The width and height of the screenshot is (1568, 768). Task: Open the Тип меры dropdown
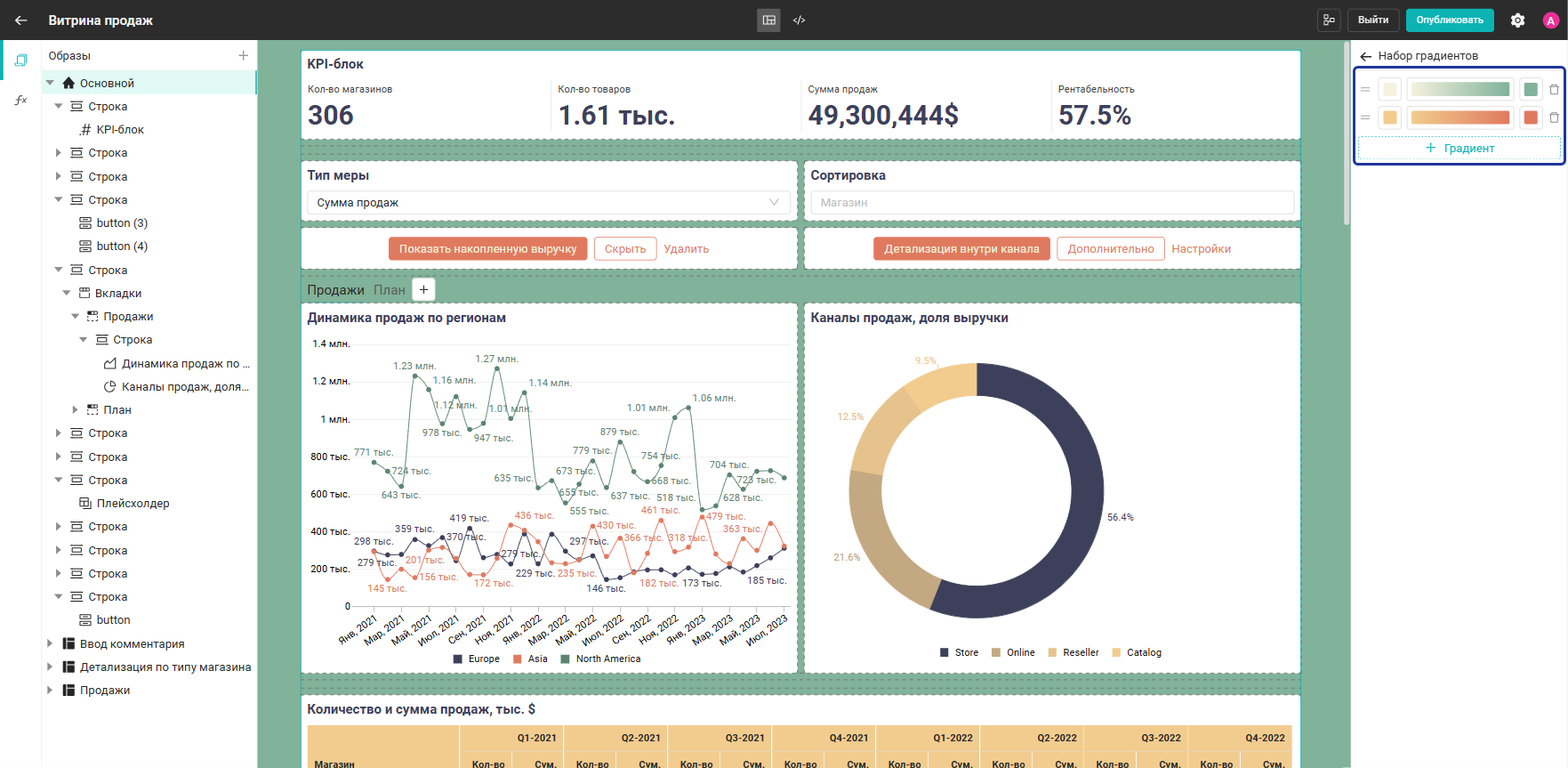548,203
